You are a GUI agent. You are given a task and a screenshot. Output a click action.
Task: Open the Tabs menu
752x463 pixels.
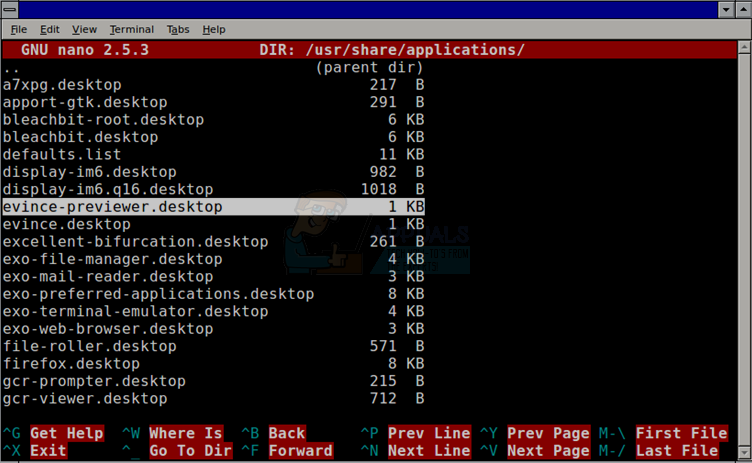pyautogui.click(x=178, y=30)
